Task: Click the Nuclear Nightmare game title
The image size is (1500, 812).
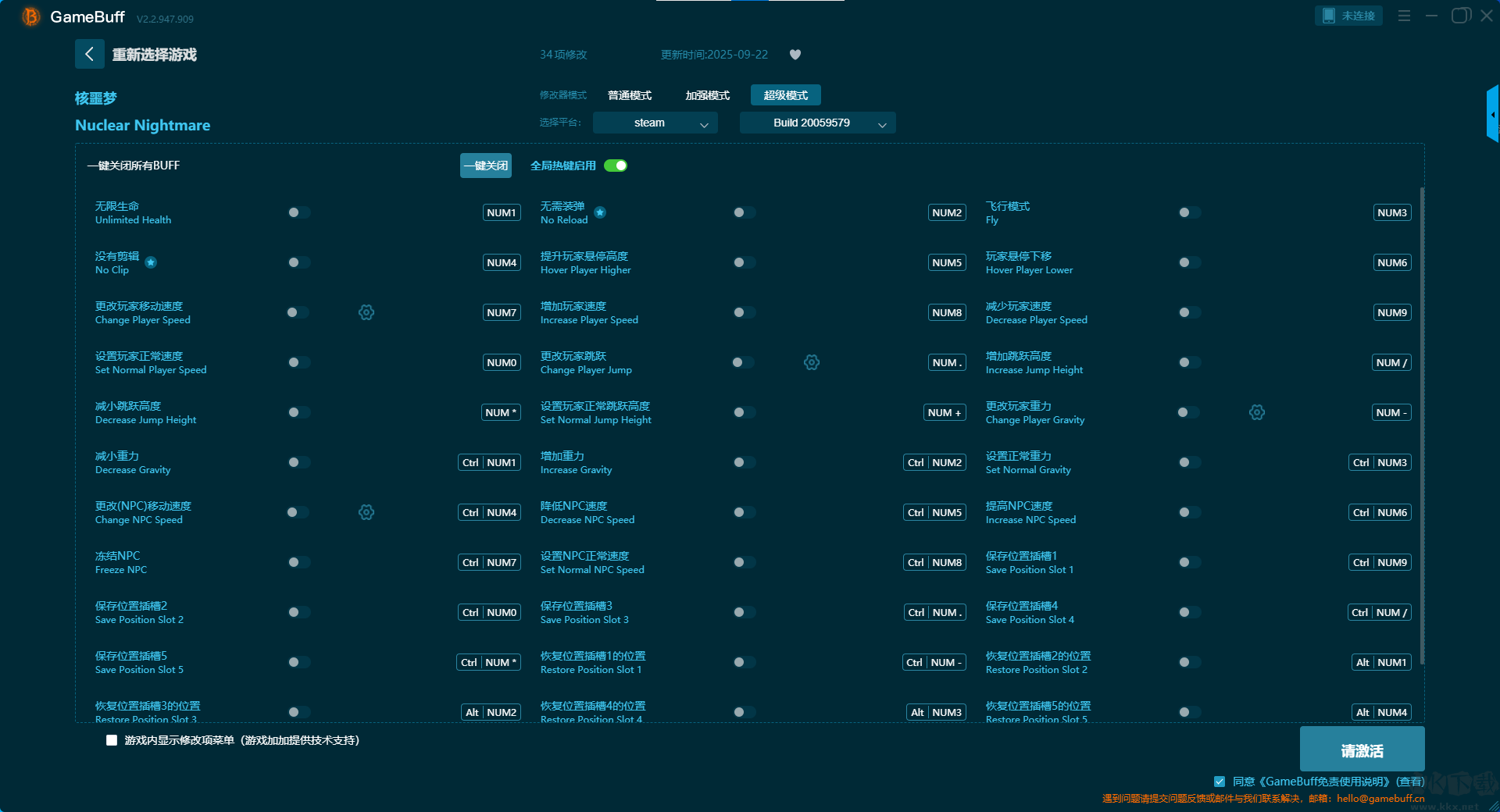Action: (142, 125)
